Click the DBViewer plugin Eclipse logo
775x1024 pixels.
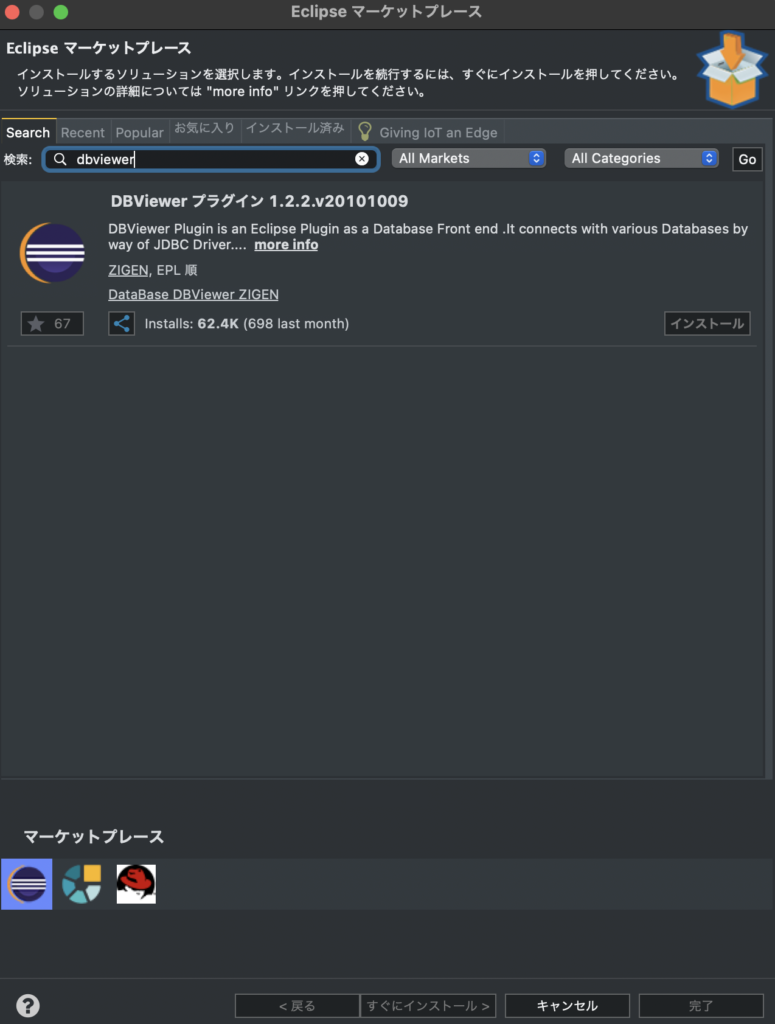coord(52,252)
